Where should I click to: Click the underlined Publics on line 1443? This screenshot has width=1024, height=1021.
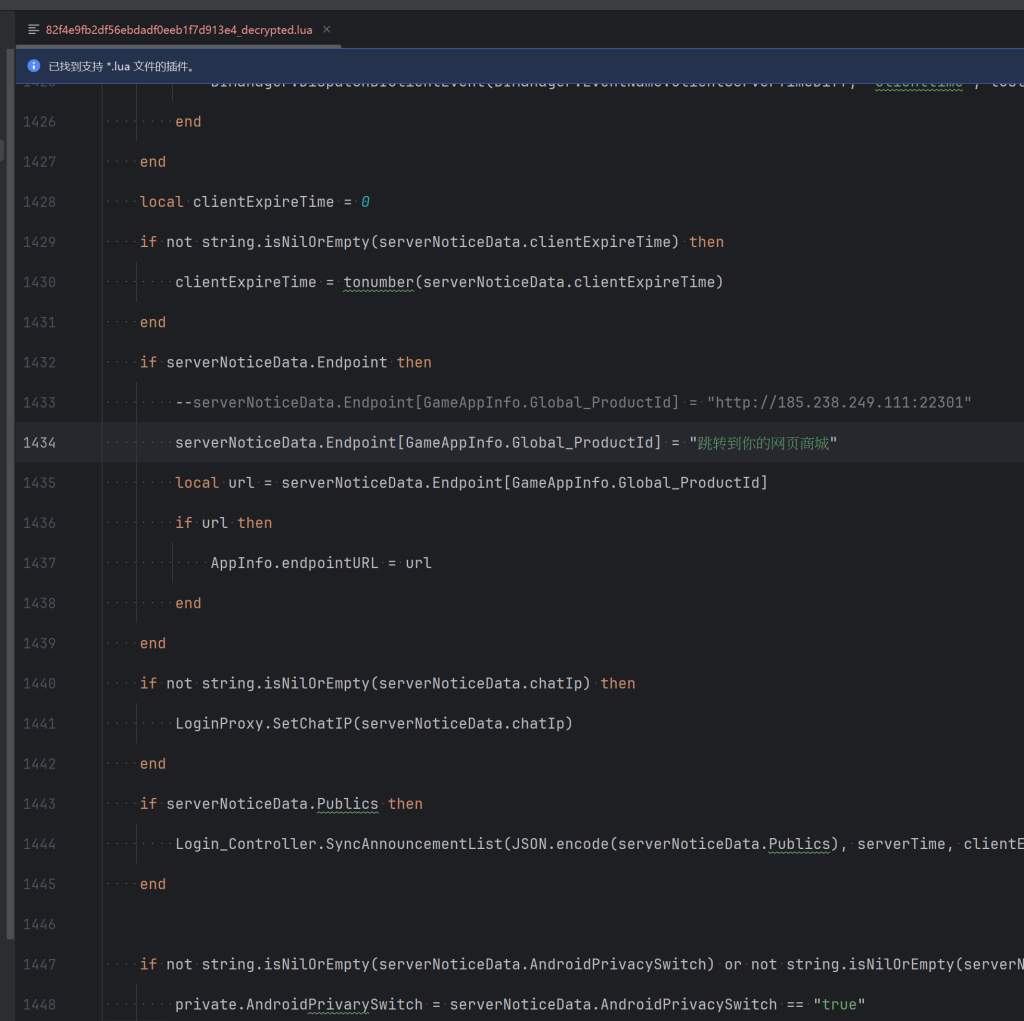click(347, 804)
